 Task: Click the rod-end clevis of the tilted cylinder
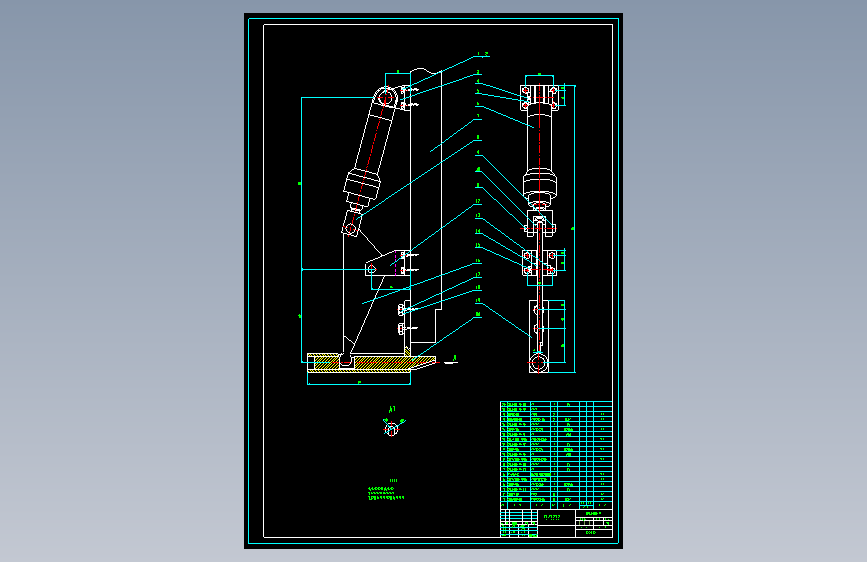tap(351, 225)
